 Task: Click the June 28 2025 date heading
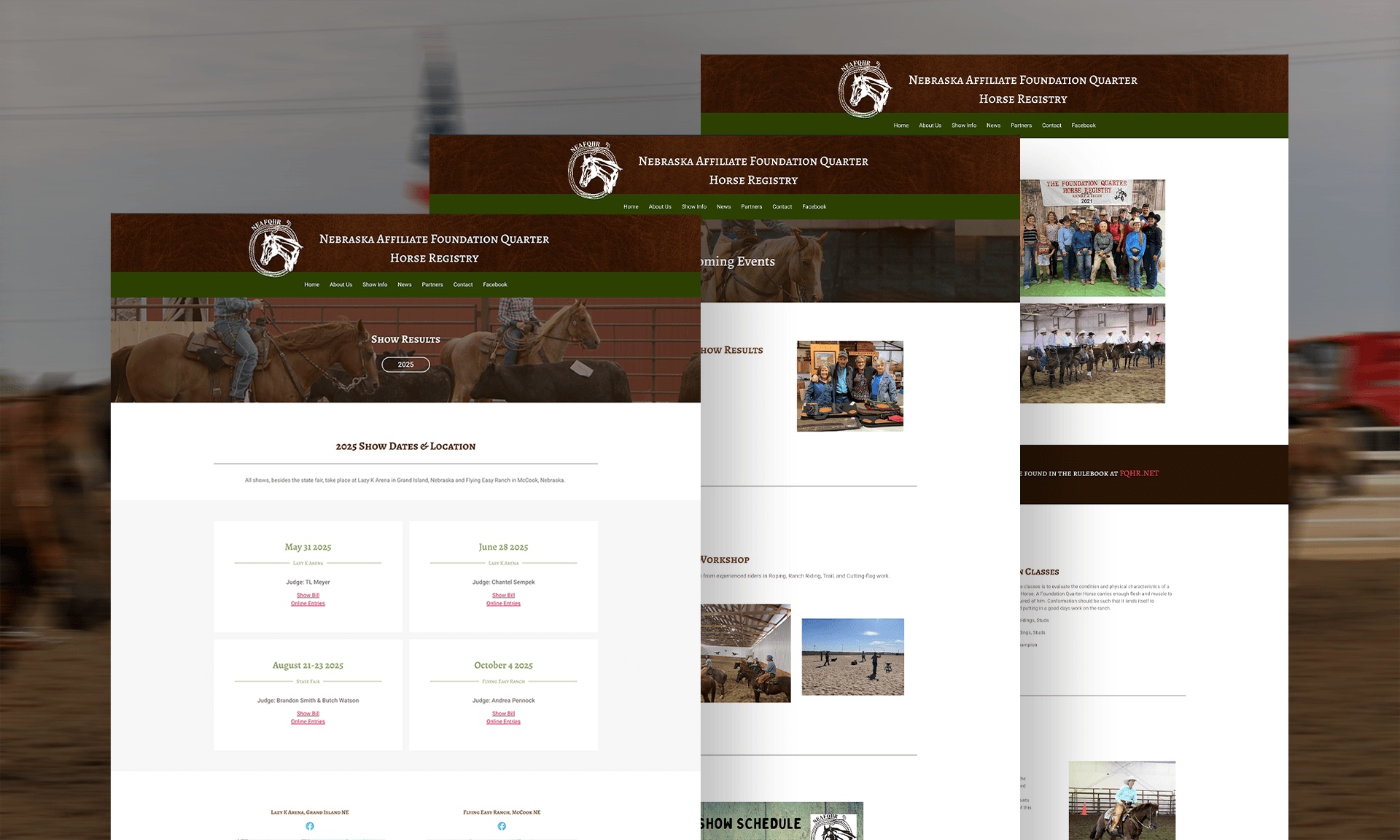(x=503, y=547)
